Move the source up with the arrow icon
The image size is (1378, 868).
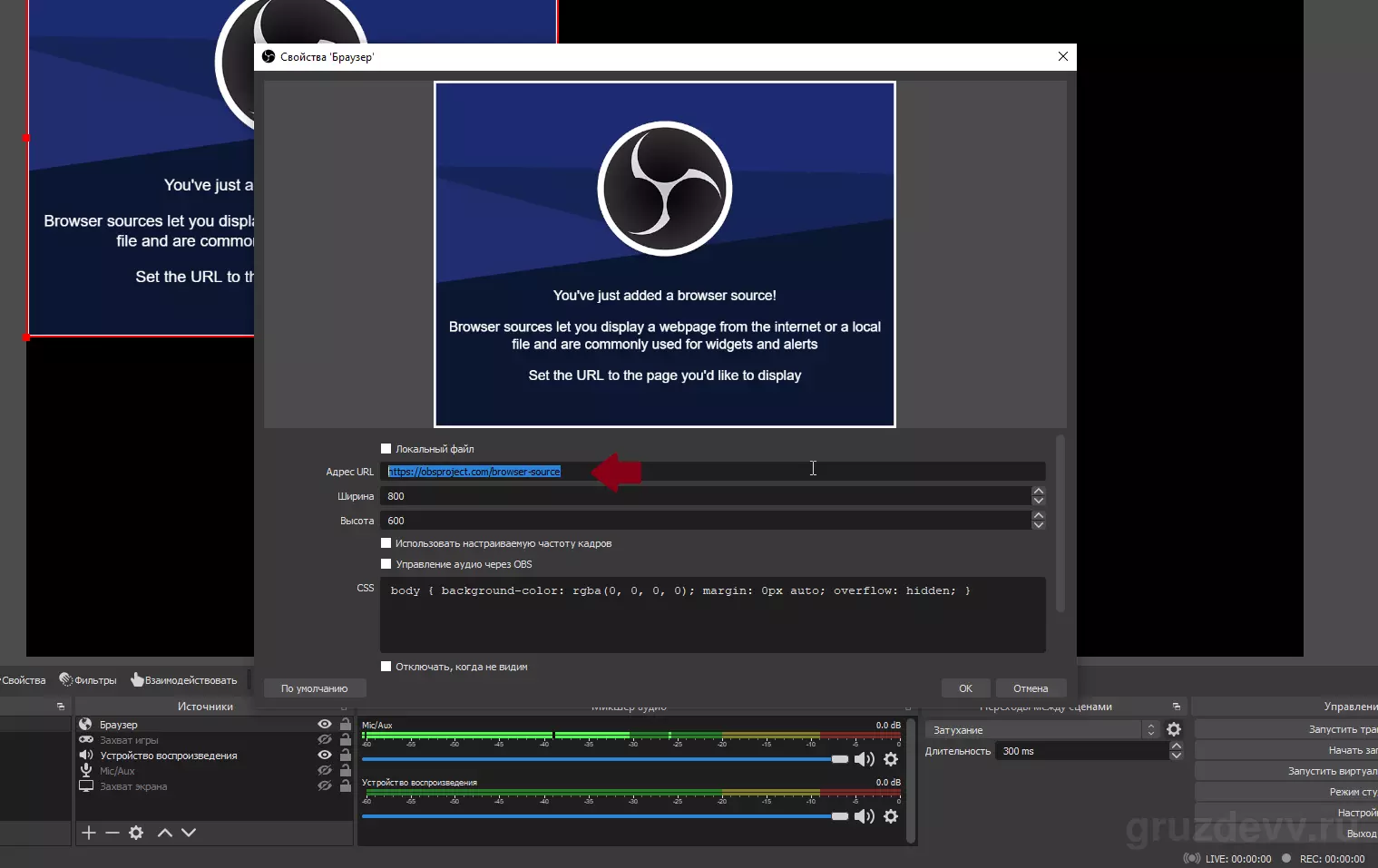pos(164,832)
